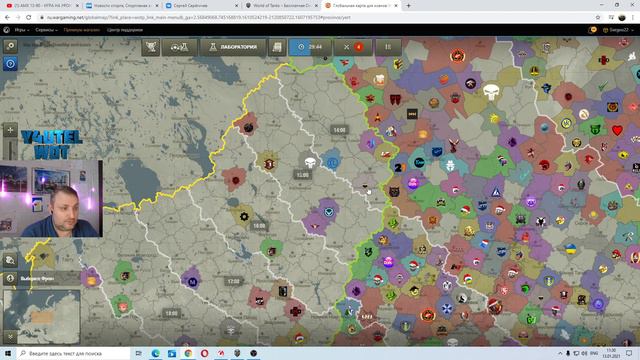
Task: Open the Выберите Фронт selector
Action: tap(42, 278)
